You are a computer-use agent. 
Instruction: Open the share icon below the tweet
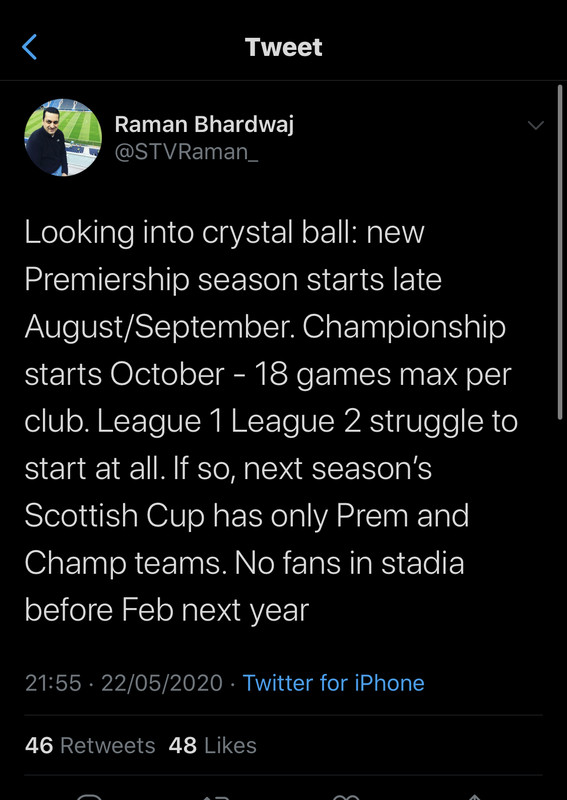click(x=475, y=797)
